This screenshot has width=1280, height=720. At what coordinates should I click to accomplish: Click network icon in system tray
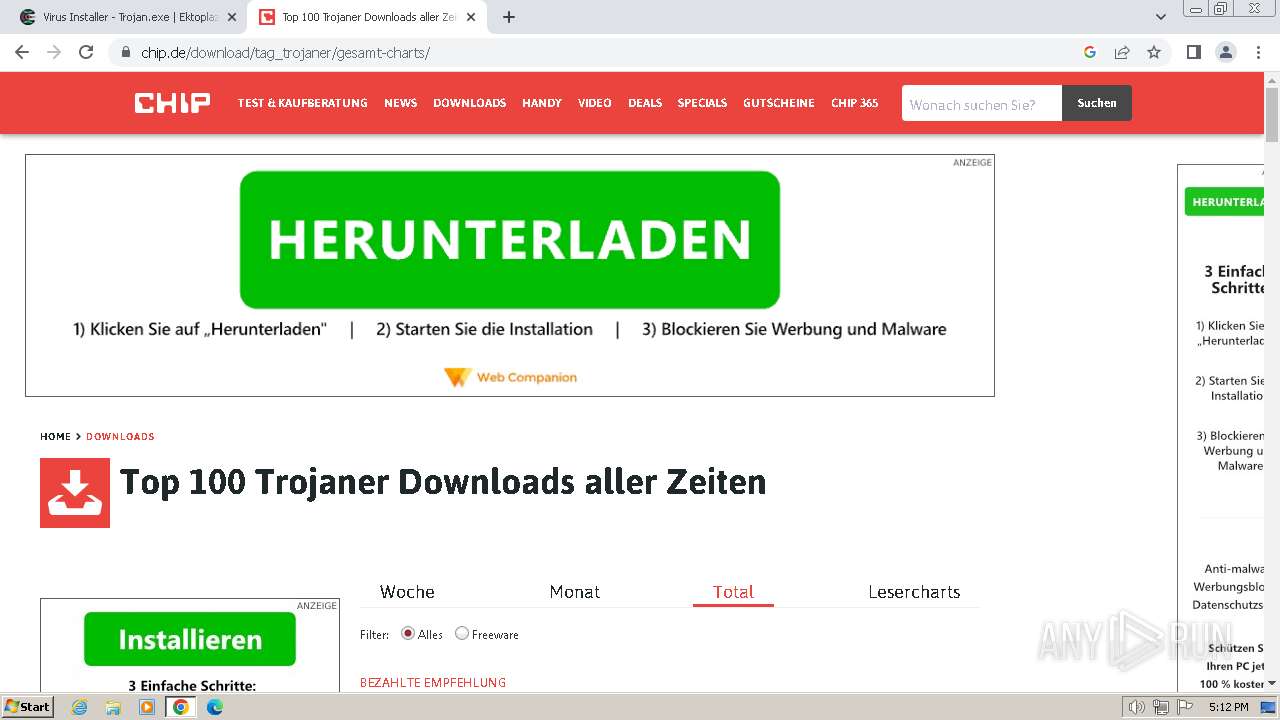1161,707
